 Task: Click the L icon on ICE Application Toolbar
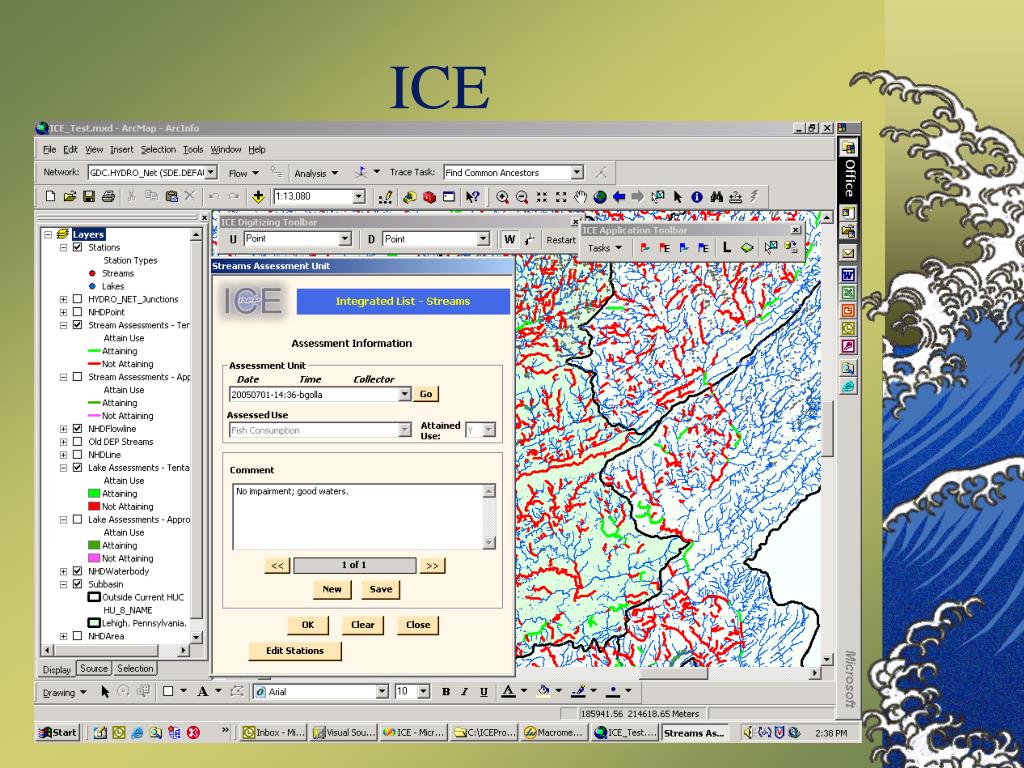click(726, 247)
